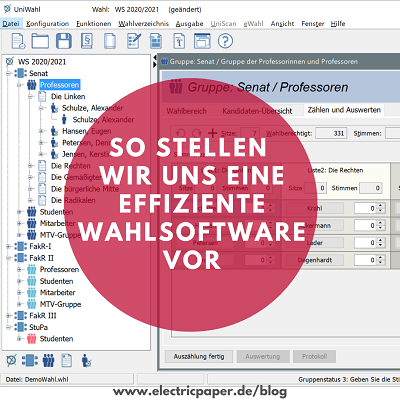Open the Ausgabe menu
This screenshot has width=400, height=400.
[189, 24]
